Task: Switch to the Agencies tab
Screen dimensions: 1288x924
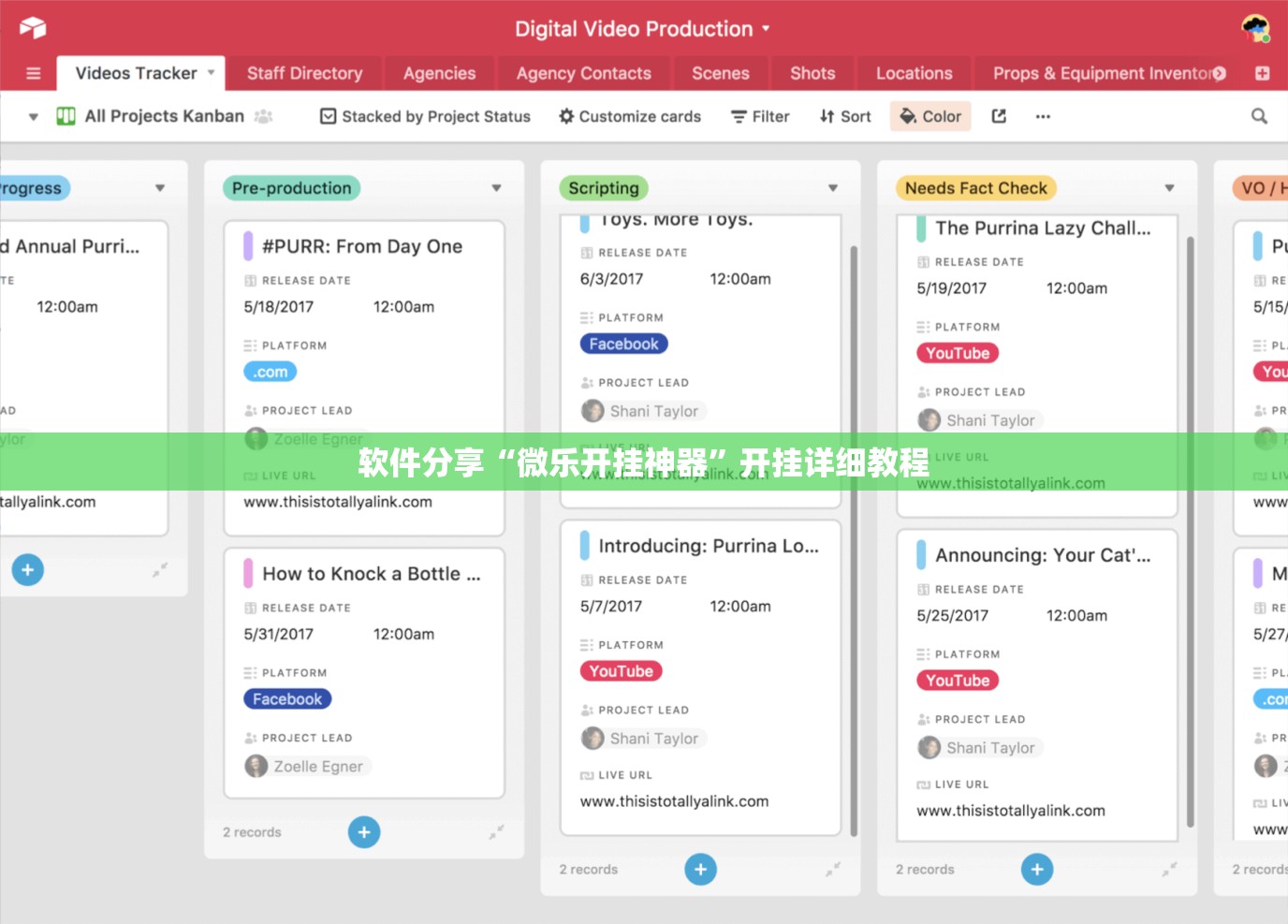Action: point(439,73)
